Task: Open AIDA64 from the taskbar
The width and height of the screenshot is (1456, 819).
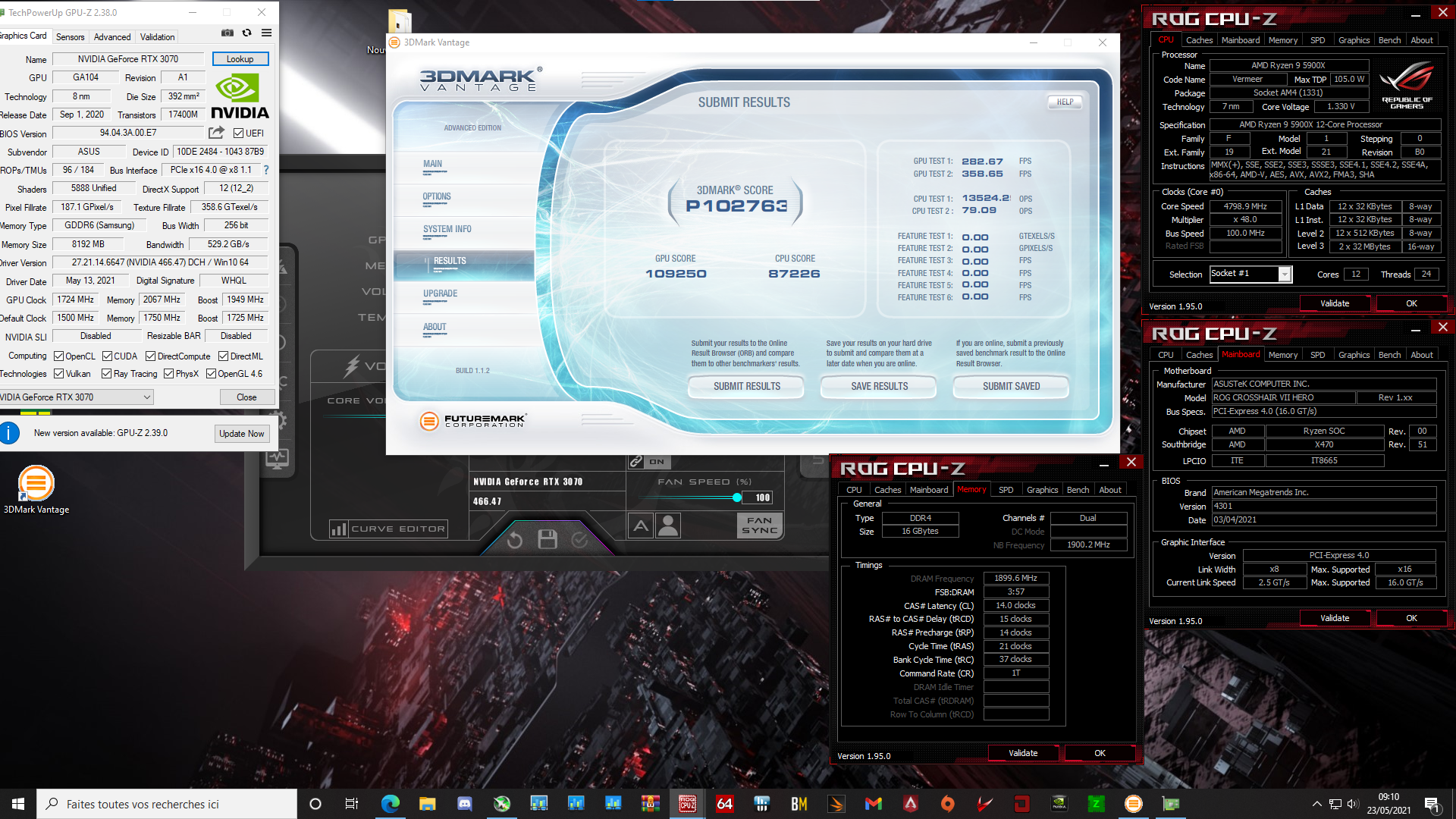Action: click(x=725, y=804)
